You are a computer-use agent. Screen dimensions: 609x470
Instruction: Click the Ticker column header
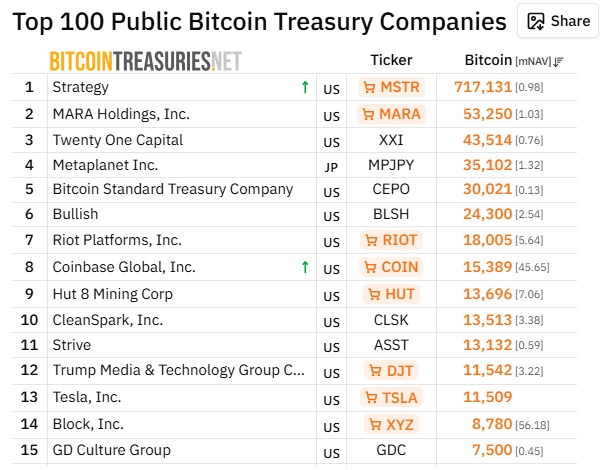tap(391, 60)
